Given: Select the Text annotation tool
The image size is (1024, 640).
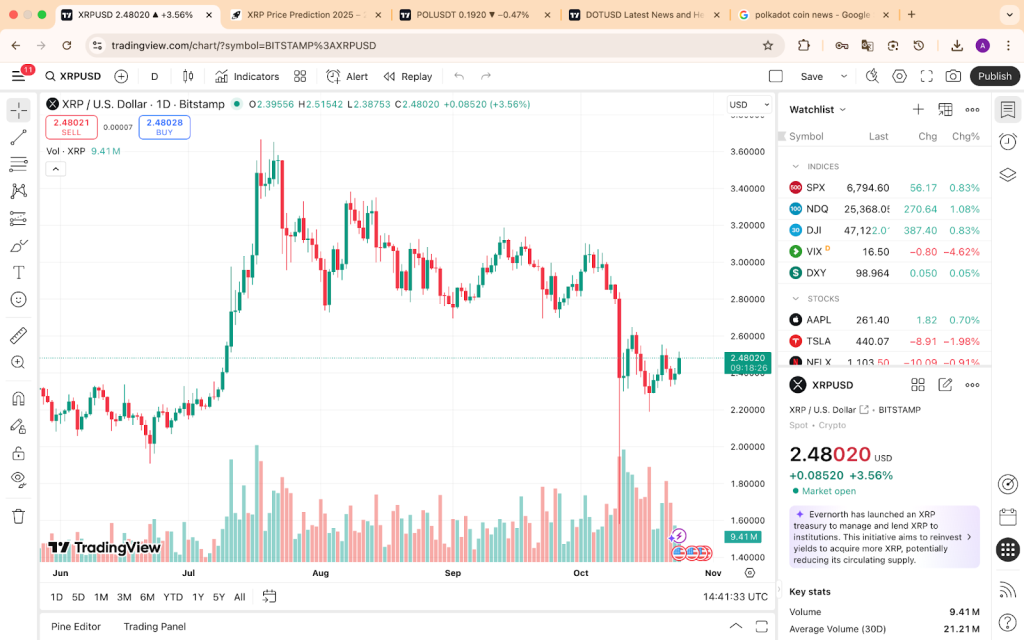Looking at the screenshot, I should point(17,273).
